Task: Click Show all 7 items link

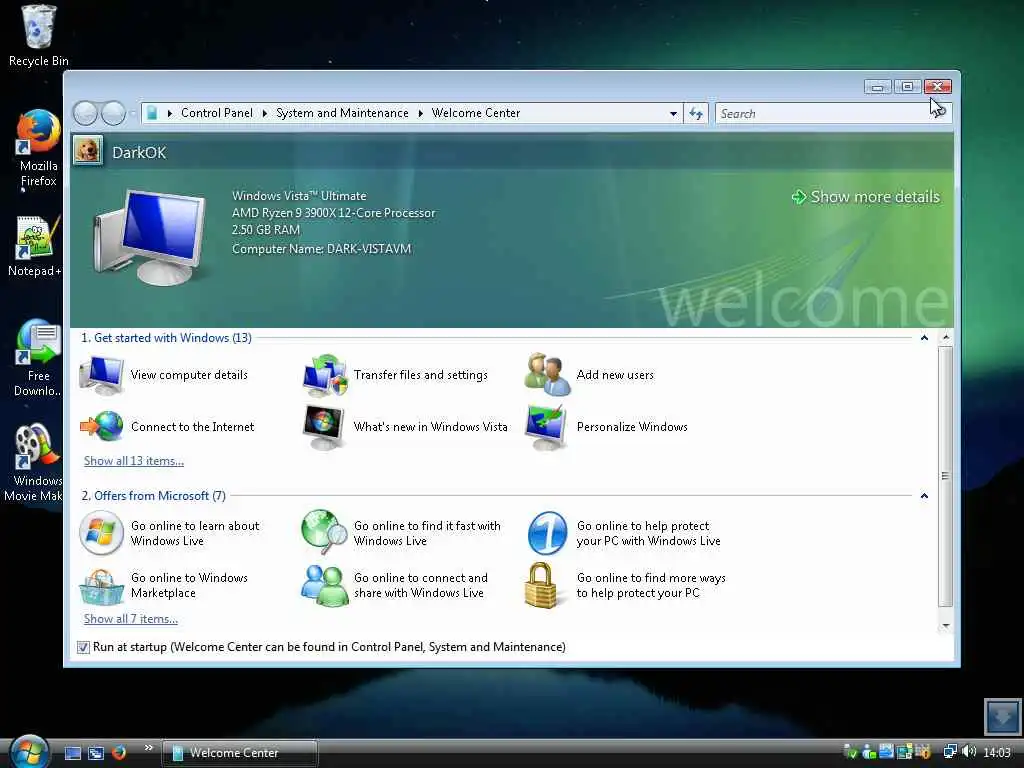Action: (x=131, y=619)
